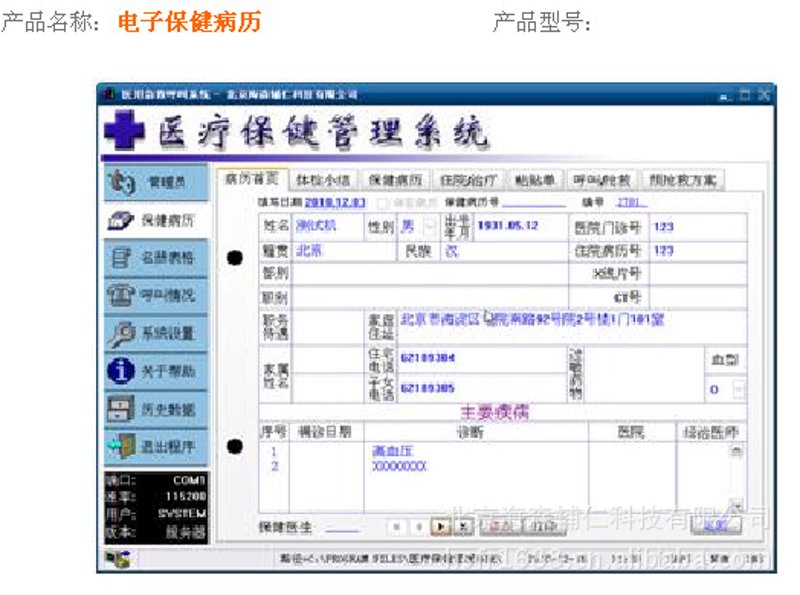
Task: Click the 确诊日期 column header
Action: point(327,432)
